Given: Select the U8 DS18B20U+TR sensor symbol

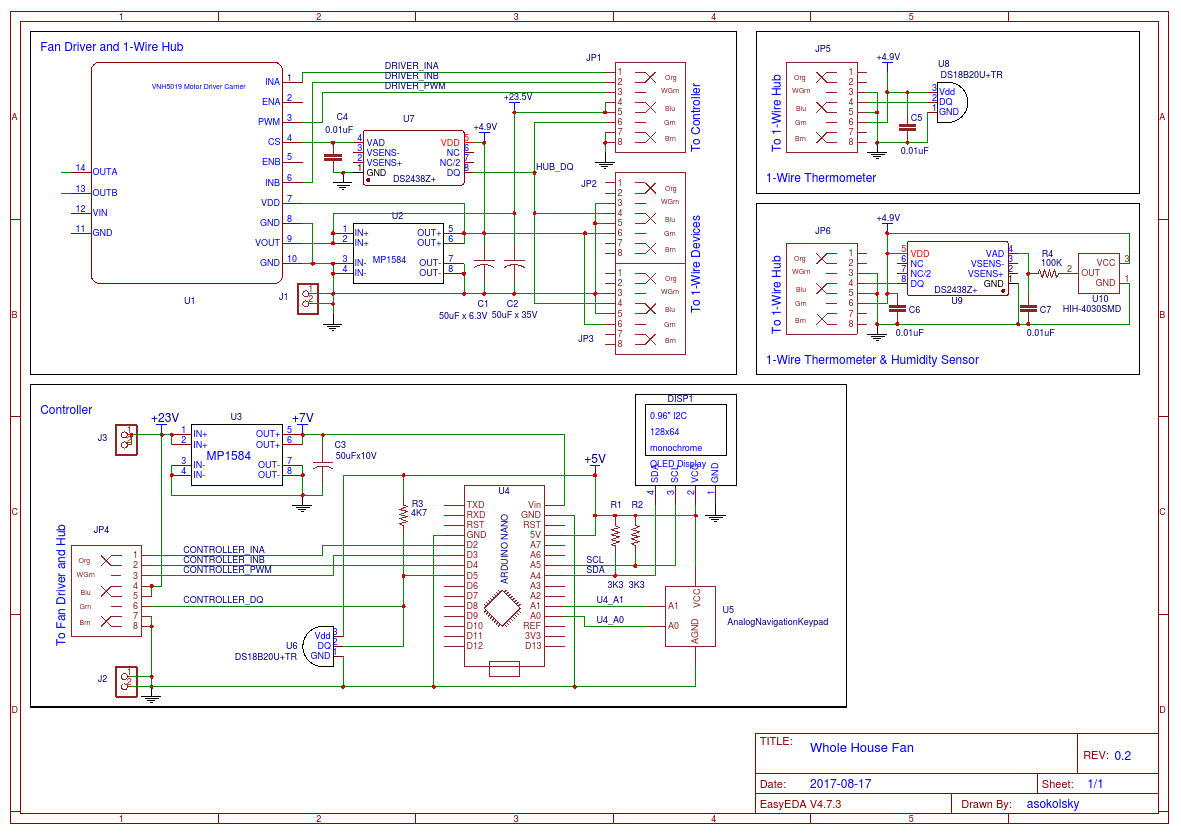Looking at the screenshot, I should coord(952,102).
